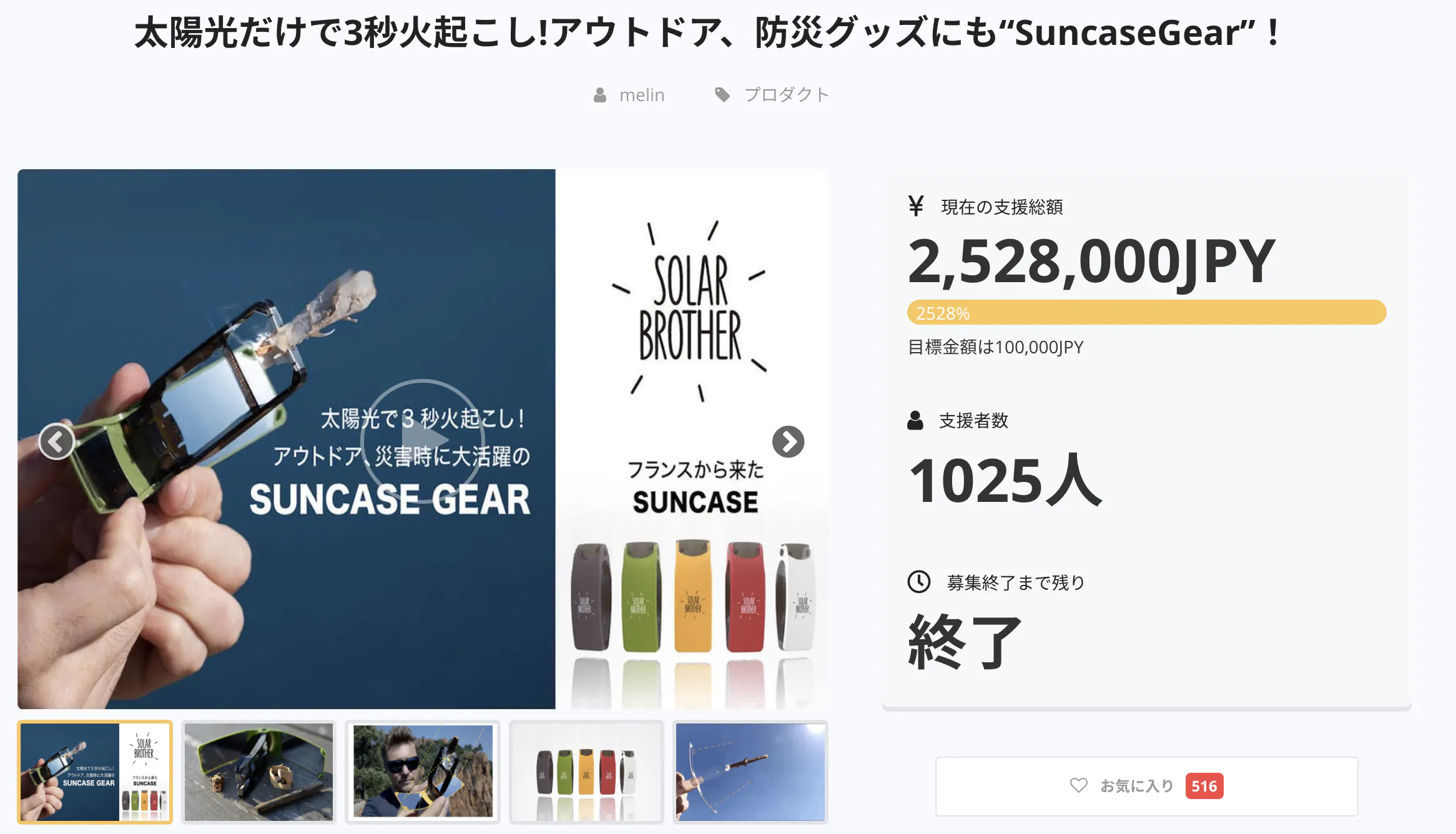Select the first thumbnail with Suncase Gear
Image resolution: width=1456 pixels, height=834 pixels.
[x=95, y=772]
